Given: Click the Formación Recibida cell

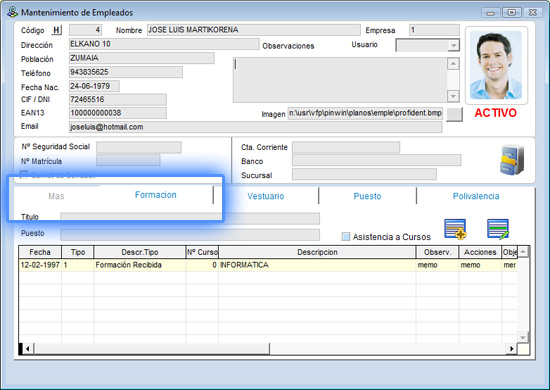Looking at the screenshot, I should click(x=140, y=265).
